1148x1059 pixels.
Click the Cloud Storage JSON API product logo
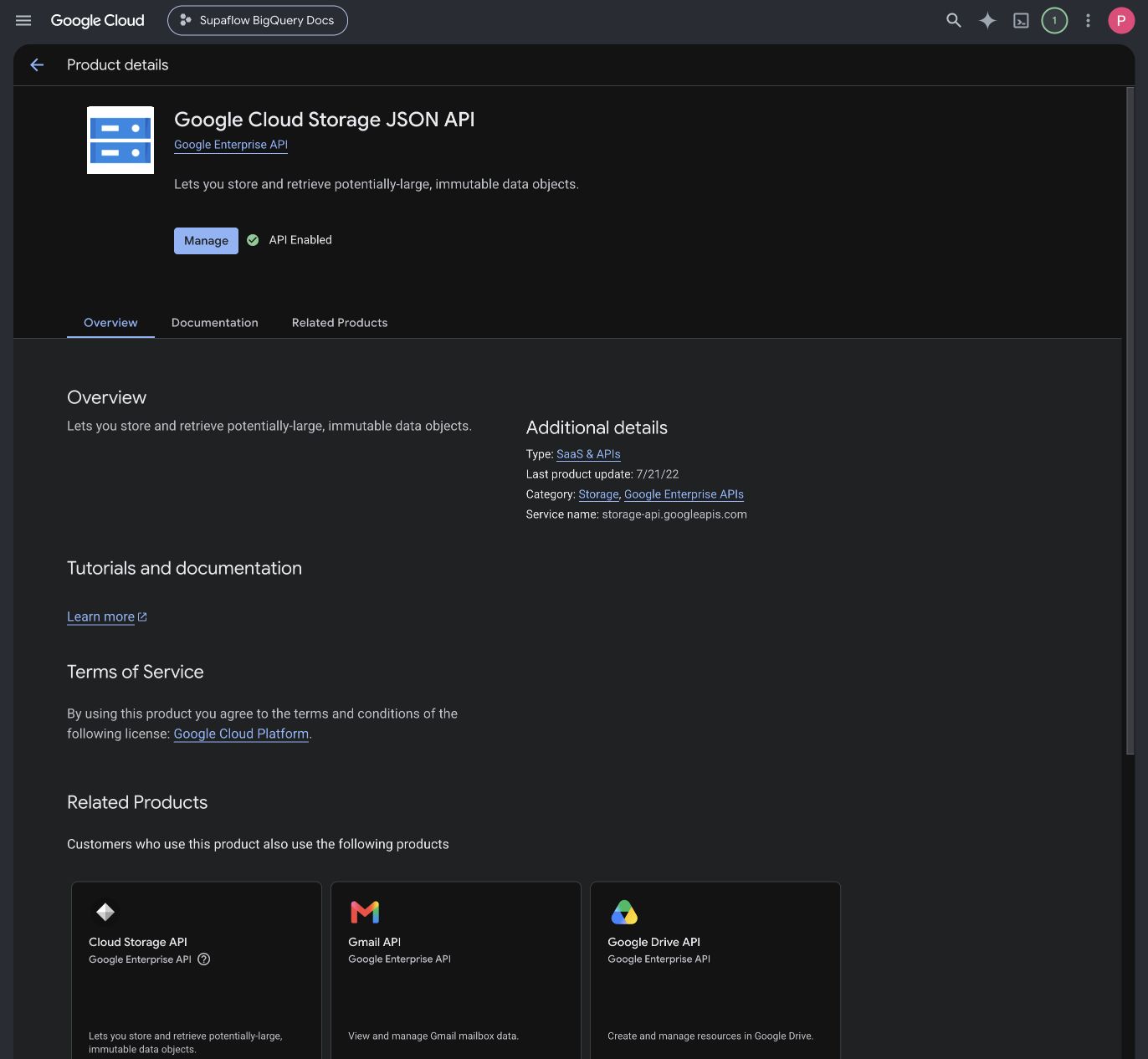(x=120, y=140)
